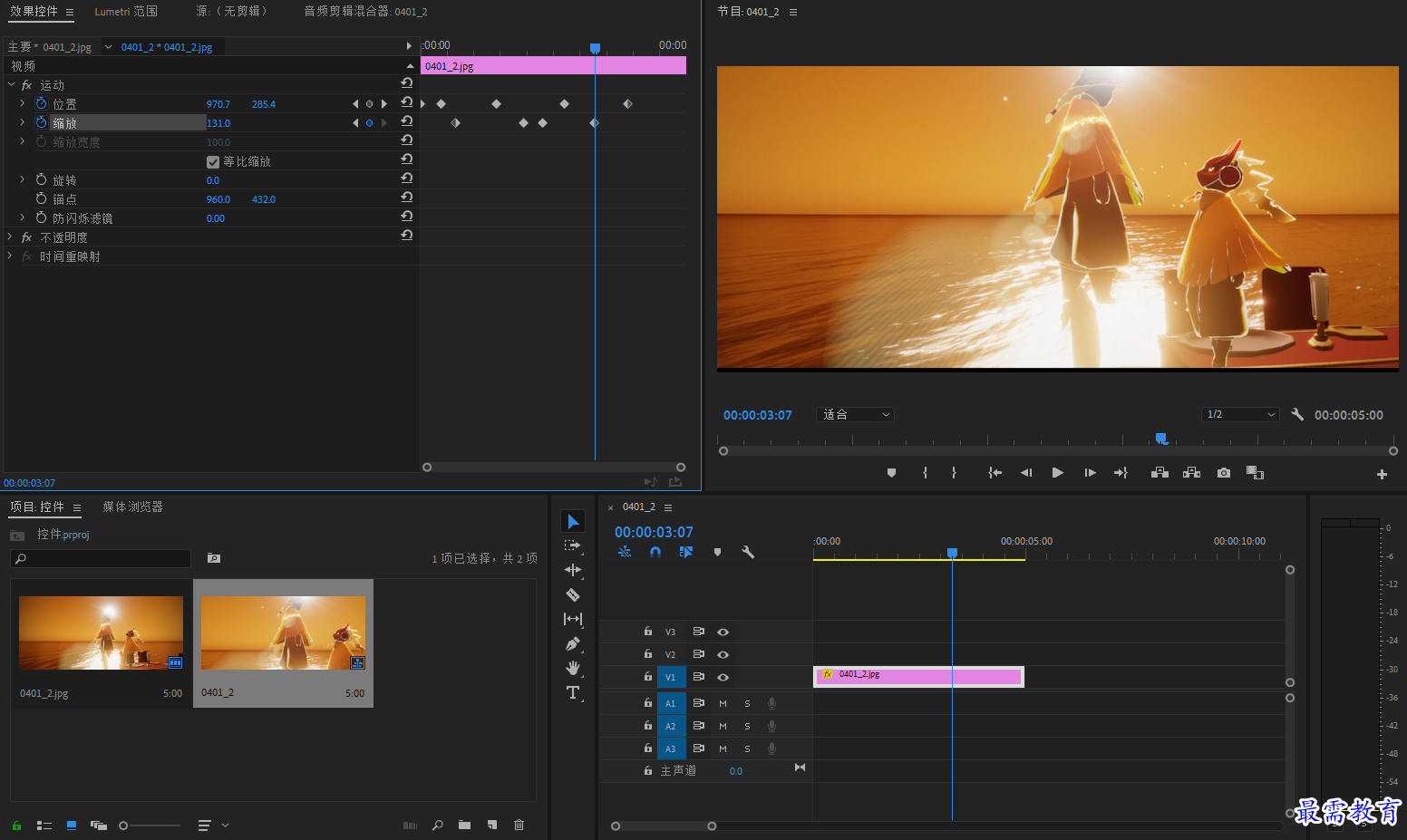Toggle nest sequence insert mode icon

[625, 552]
